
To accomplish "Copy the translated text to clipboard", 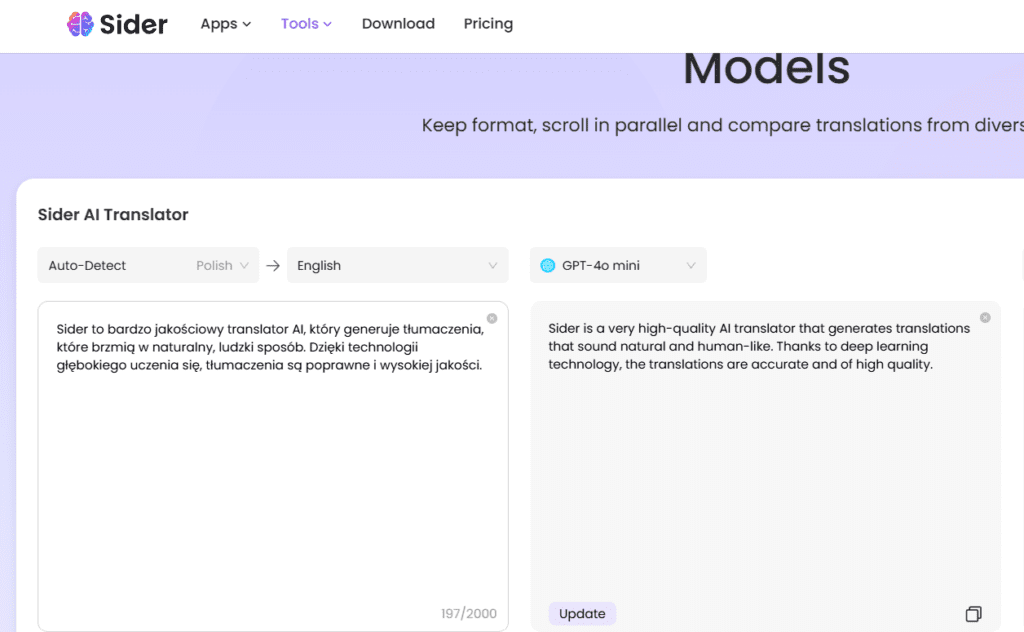I will pos(973,613).
